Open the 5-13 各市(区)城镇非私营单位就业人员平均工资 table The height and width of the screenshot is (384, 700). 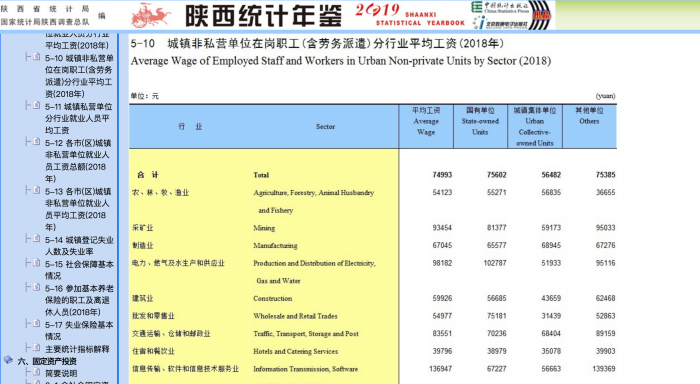pos(79,209)
